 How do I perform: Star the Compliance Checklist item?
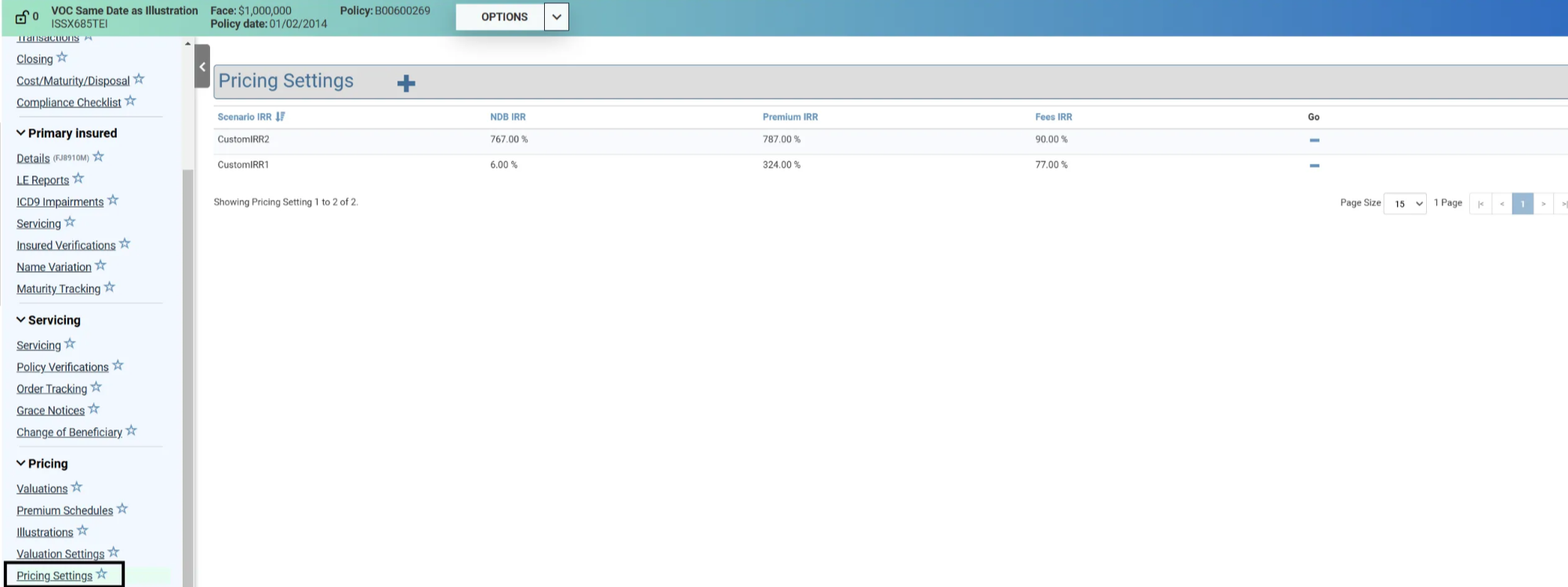[131, 101]
